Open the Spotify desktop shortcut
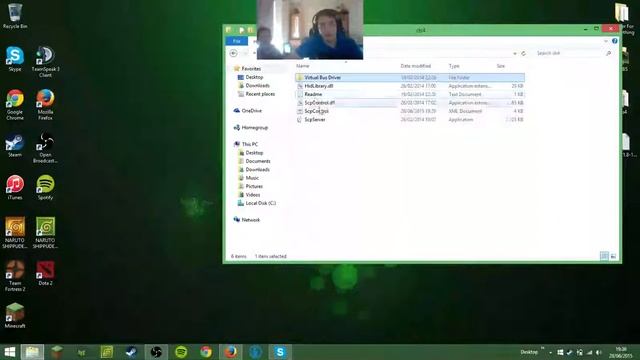The width and height of the screenshot is (640, 360). [x=45, y=187]
